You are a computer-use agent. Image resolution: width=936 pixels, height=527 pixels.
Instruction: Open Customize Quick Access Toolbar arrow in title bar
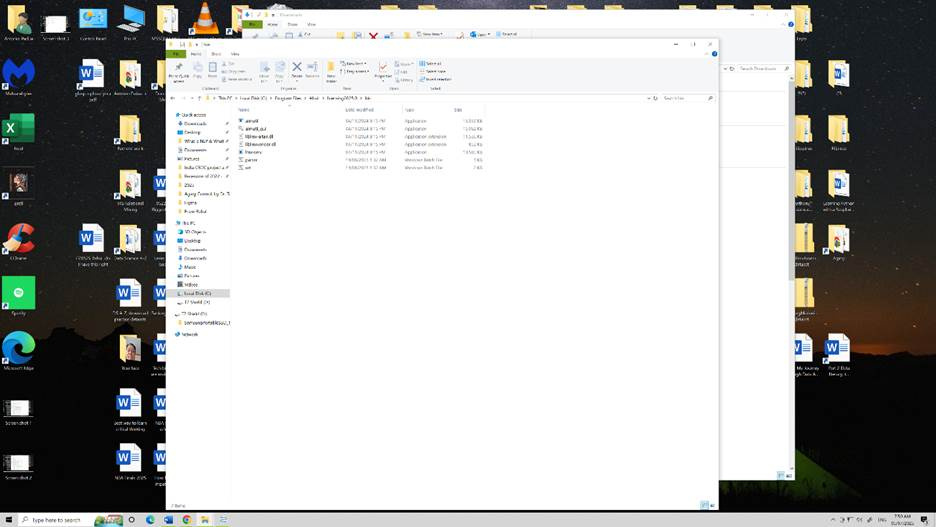point(197,44)
